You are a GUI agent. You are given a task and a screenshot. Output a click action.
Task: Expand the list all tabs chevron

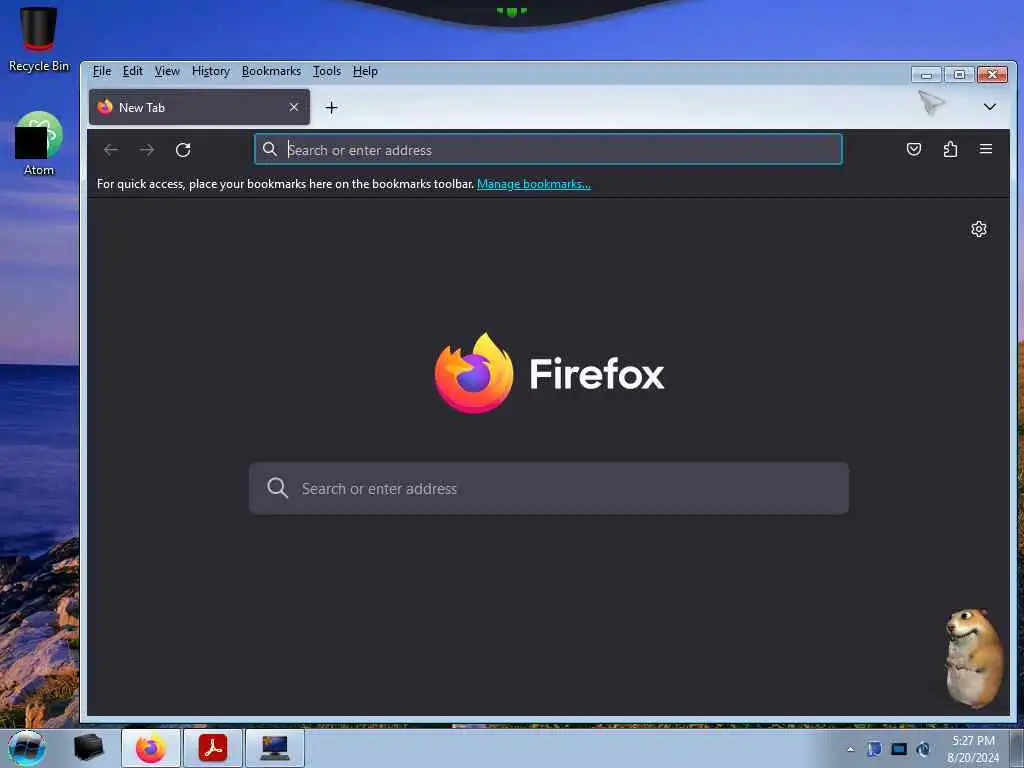[990, 106]
